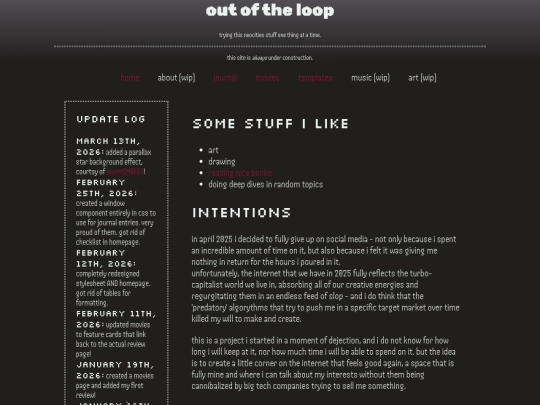Viewport: 540px width, 405px height.
Task: Visit the movies page link
Action: pyautogui.click(x=267, y=78)
